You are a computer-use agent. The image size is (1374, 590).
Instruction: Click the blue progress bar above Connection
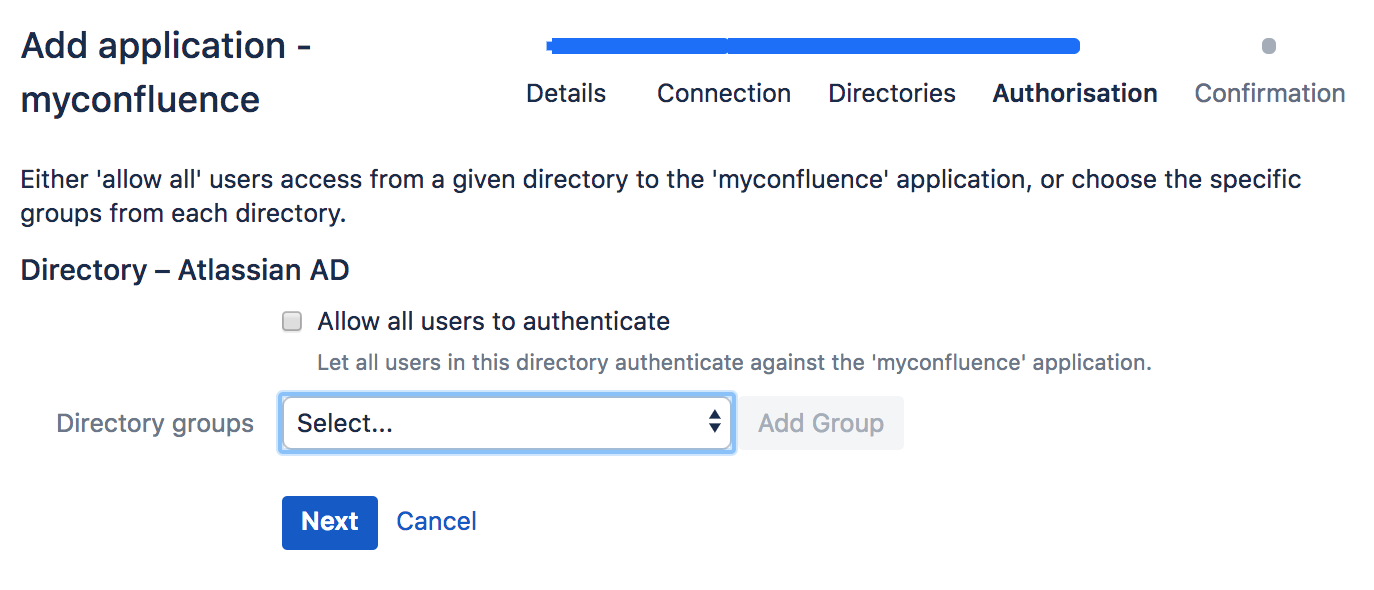pyautogui.click(x=724, y=46)
